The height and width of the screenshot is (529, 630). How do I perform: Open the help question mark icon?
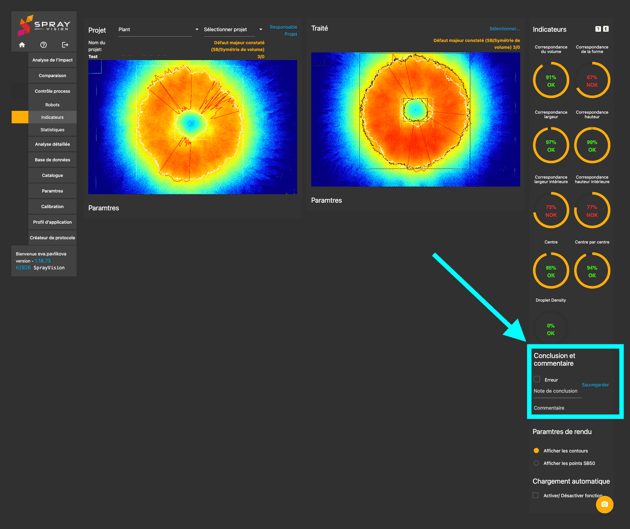pos(43,45)
